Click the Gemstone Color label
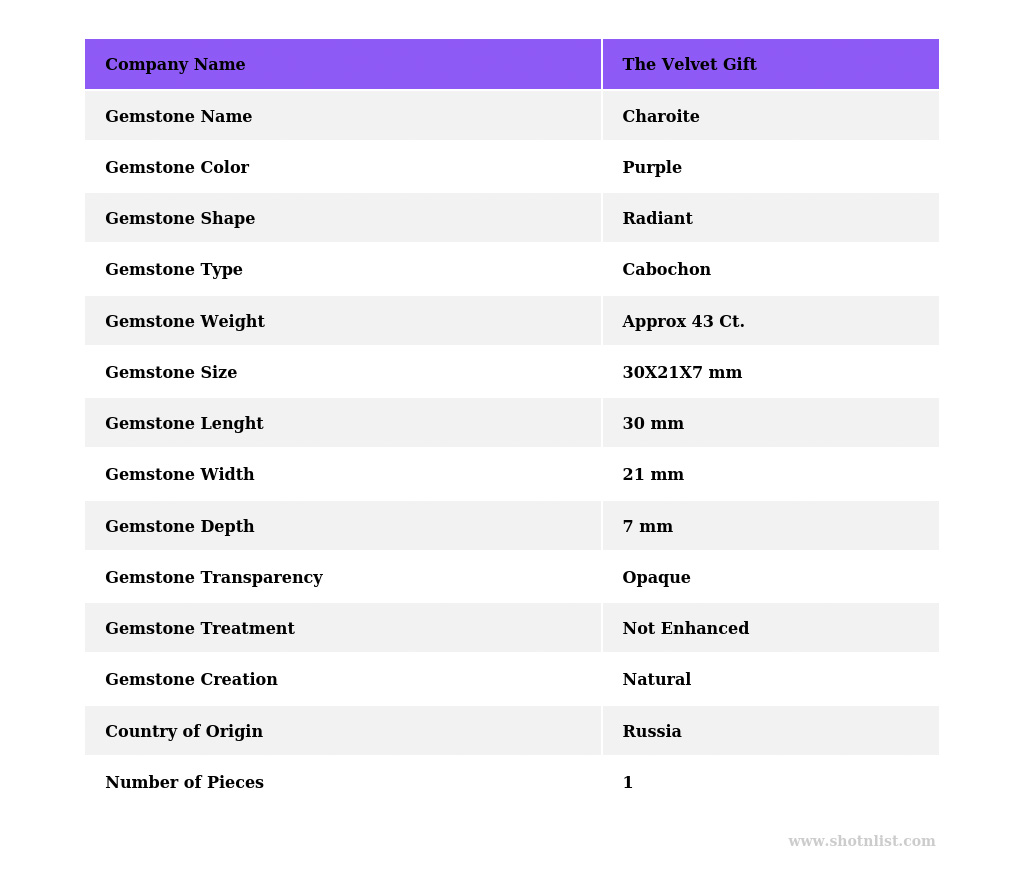Screen dimensions: 1024x882 (177, 168)
